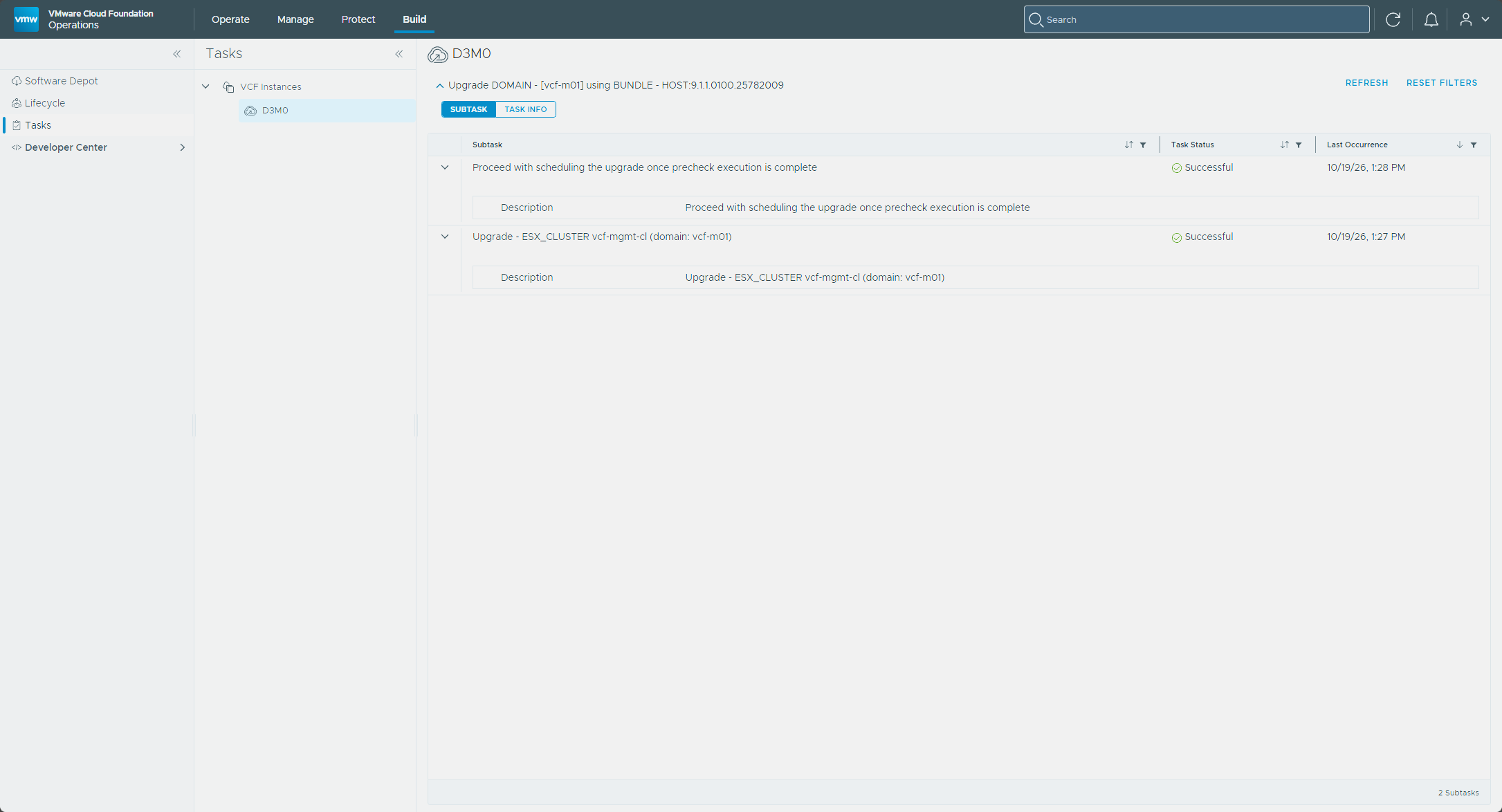Click the '10/19/26, 1:27 PM' timestamp

click(x=1366, y=237)
